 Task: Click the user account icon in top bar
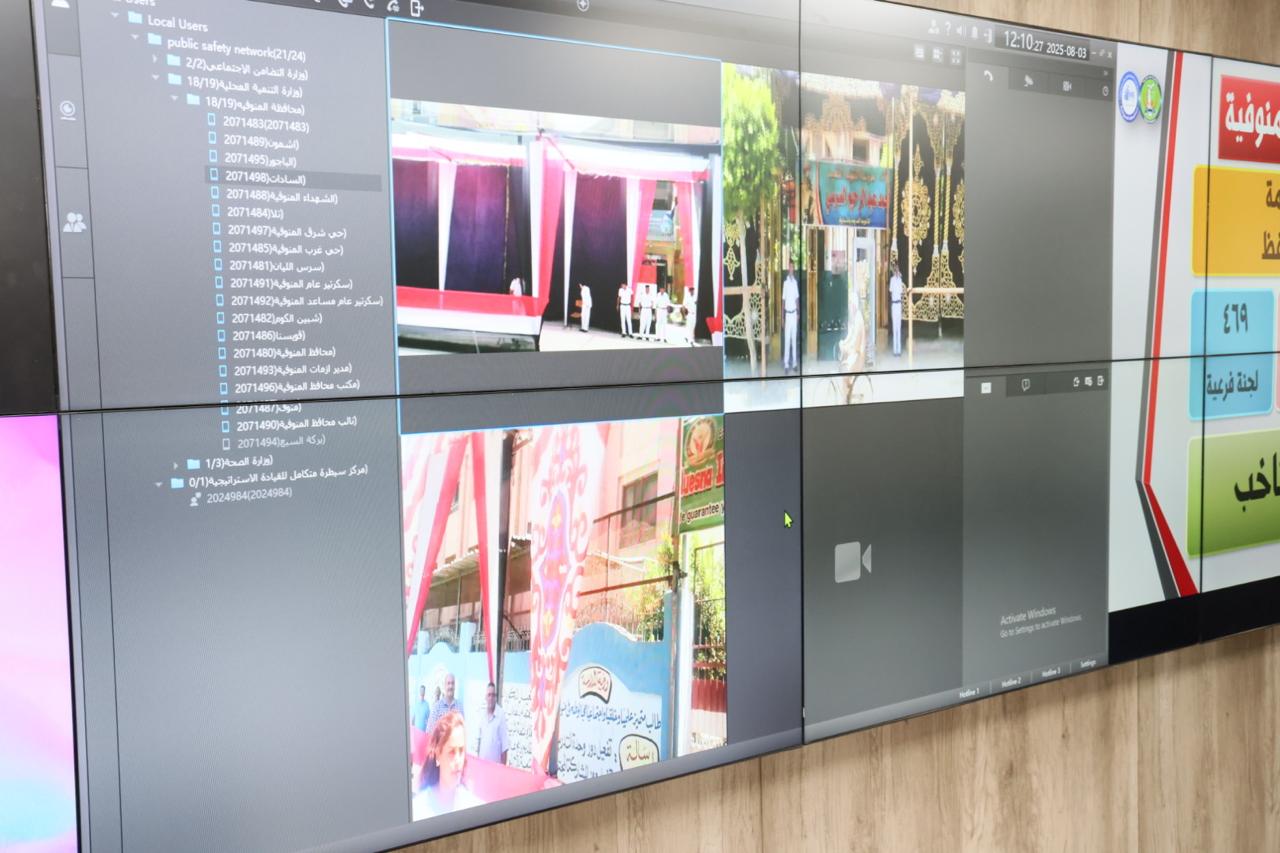tap(934, 28)
